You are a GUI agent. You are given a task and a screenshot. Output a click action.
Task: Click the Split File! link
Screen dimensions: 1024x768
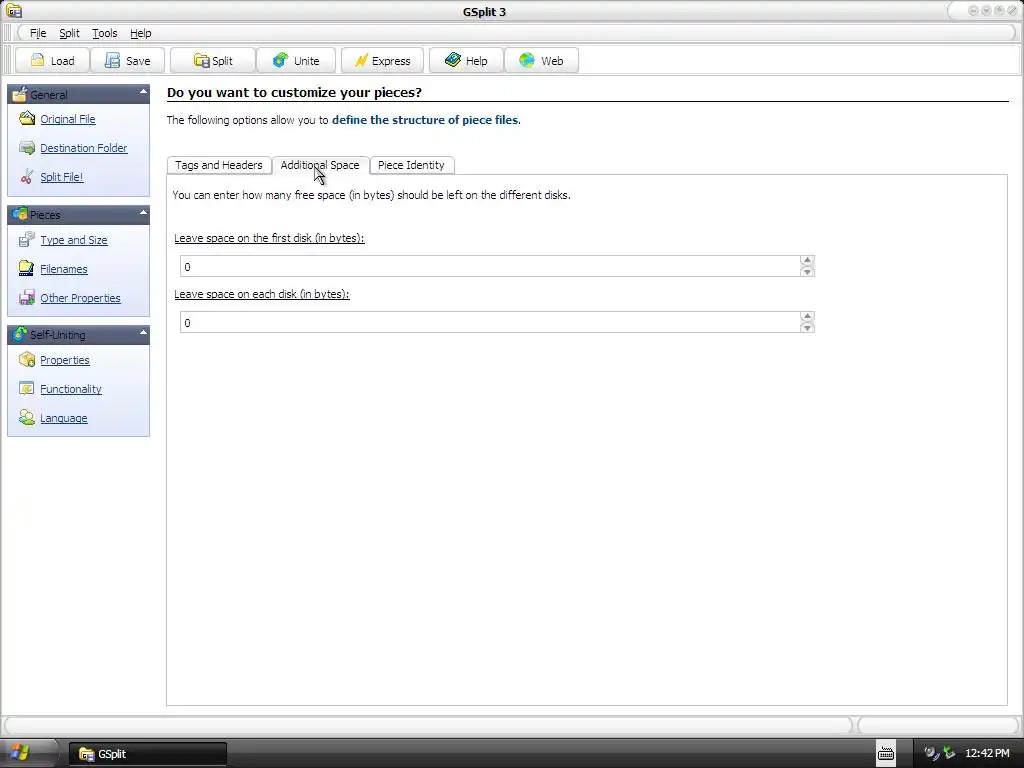(x=61, y=177)
